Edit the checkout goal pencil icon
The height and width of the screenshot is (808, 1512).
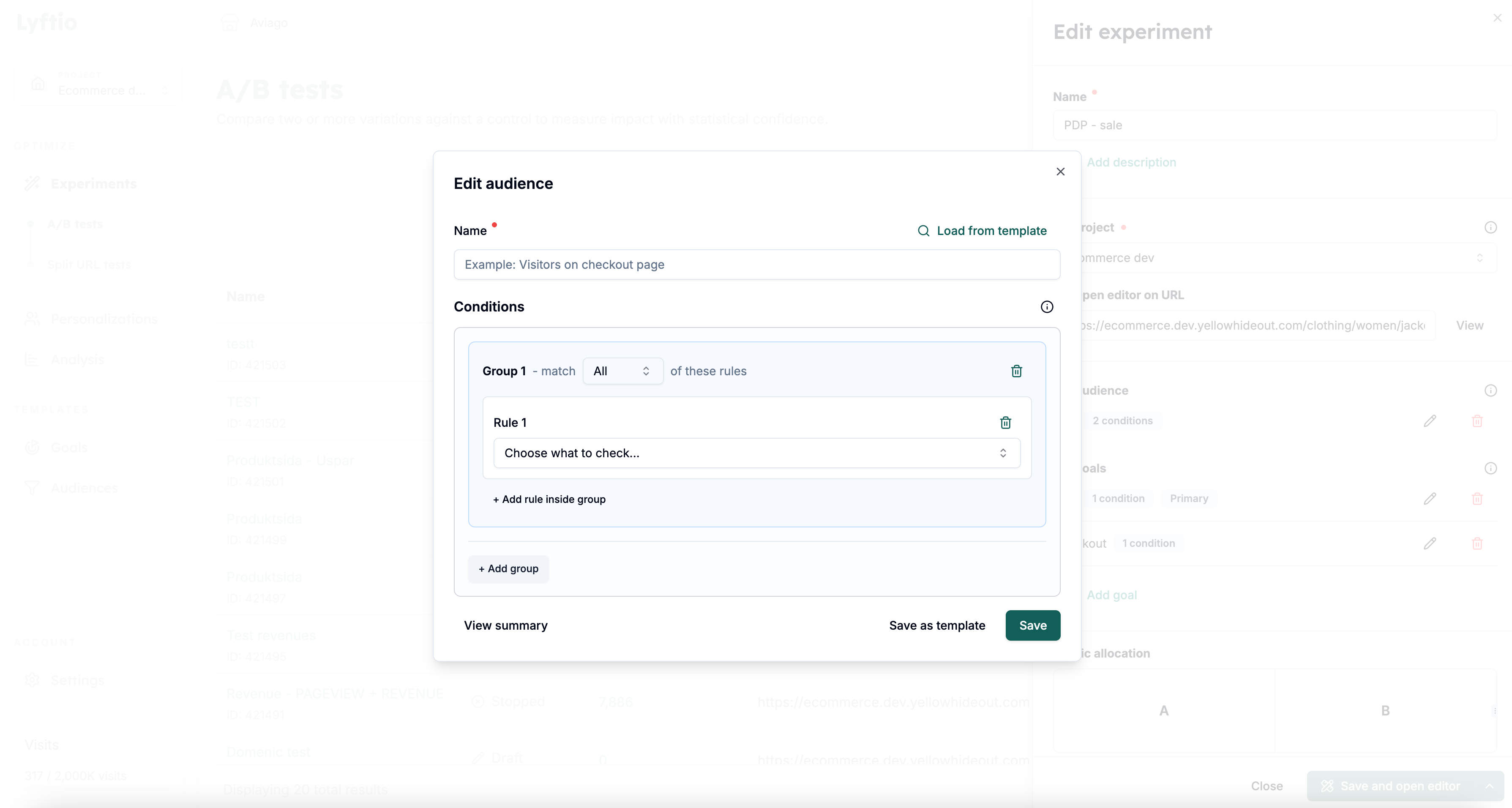(x=1430, y=543)
